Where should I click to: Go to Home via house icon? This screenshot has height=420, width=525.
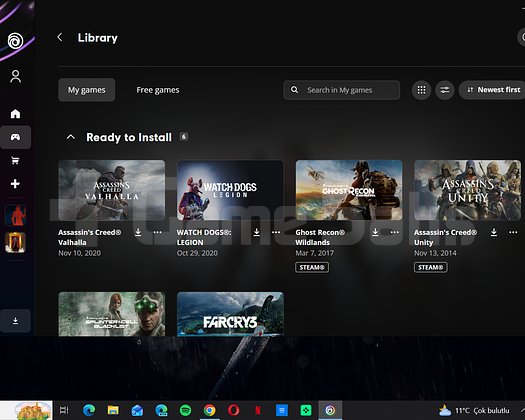click(15, 114)
